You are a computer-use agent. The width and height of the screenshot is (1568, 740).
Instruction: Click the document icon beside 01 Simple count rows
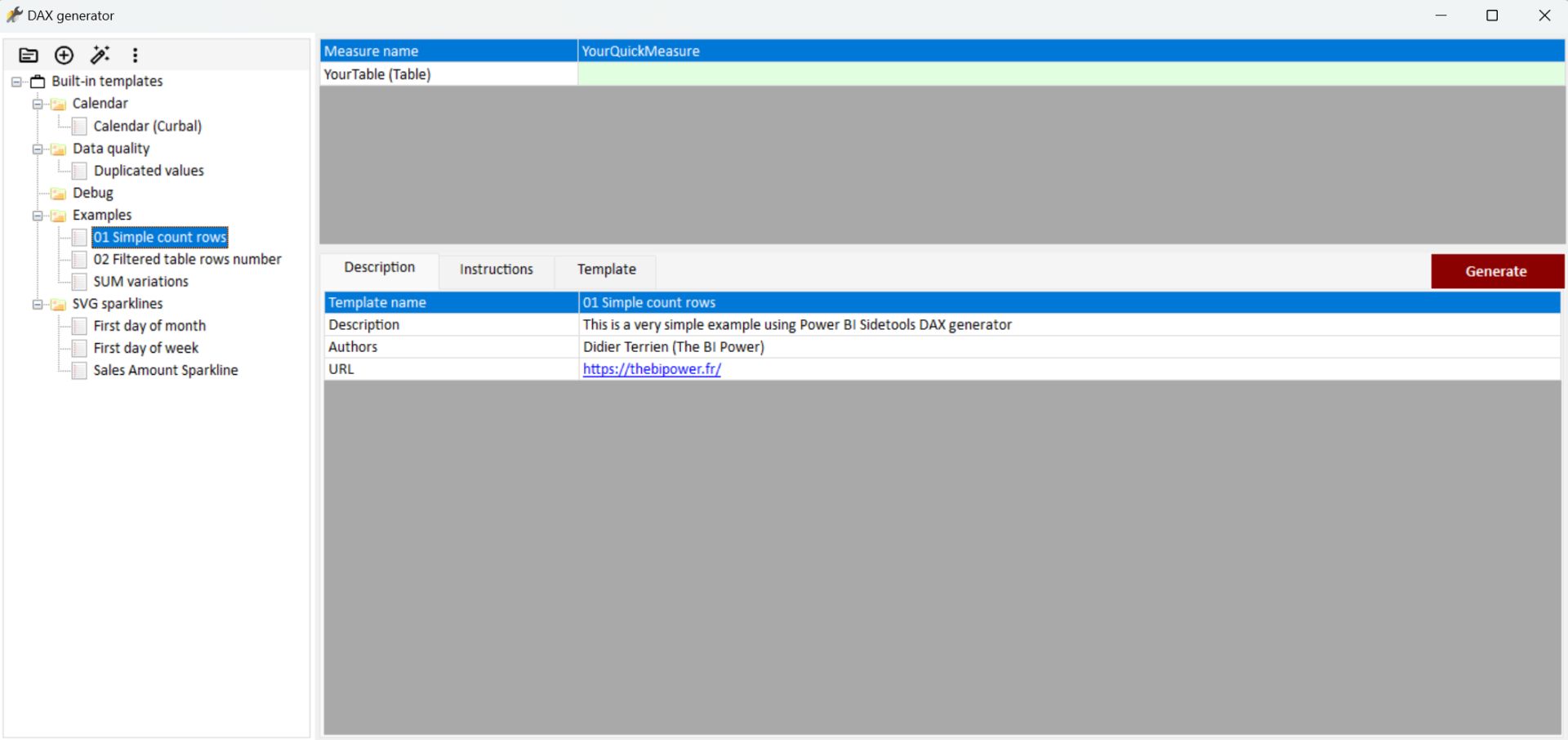[79, 237]
